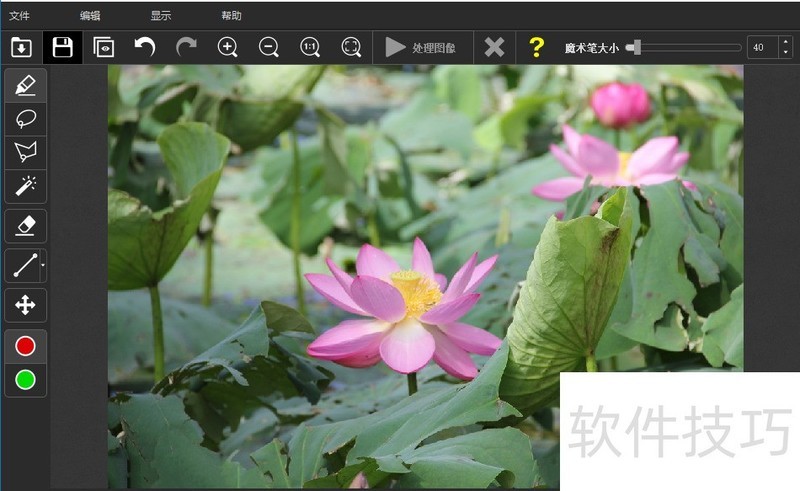
Task: Select the polygonal lasso tool
Action: click(x=26, y=152)
